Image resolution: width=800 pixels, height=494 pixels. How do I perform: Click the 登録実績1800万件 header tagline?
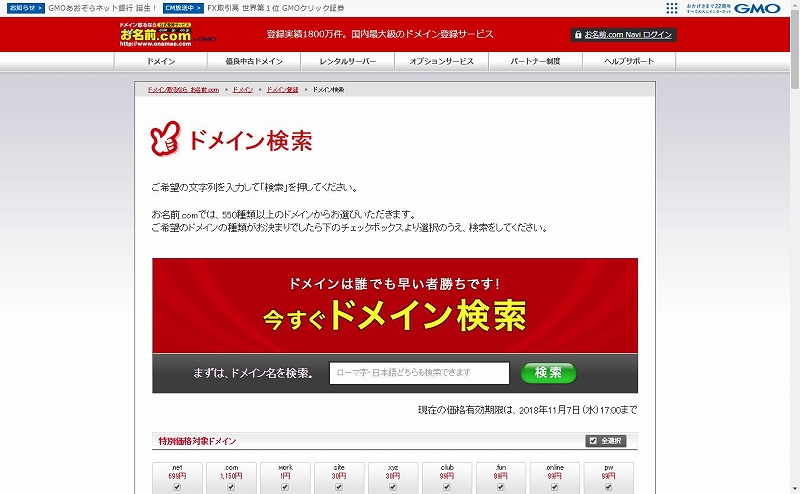point(380,34)
